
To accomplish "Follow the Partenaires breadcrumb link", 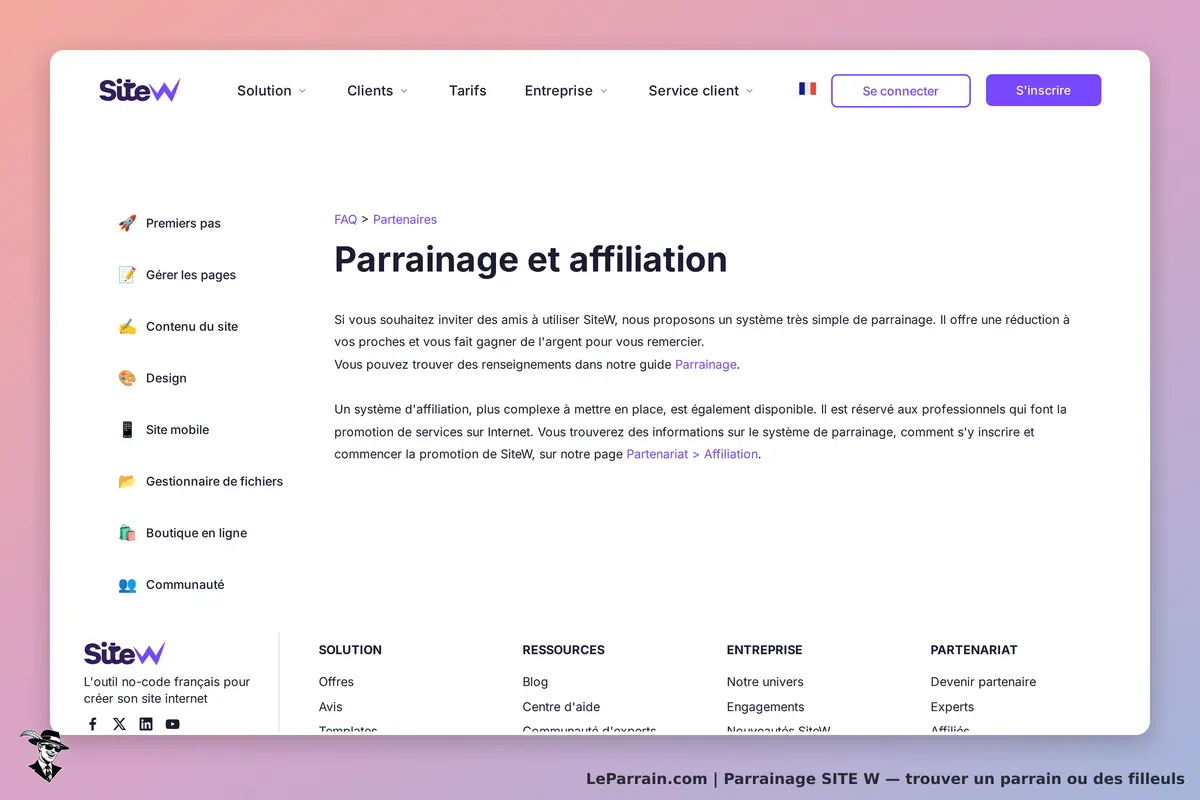I will pos(405,219).
